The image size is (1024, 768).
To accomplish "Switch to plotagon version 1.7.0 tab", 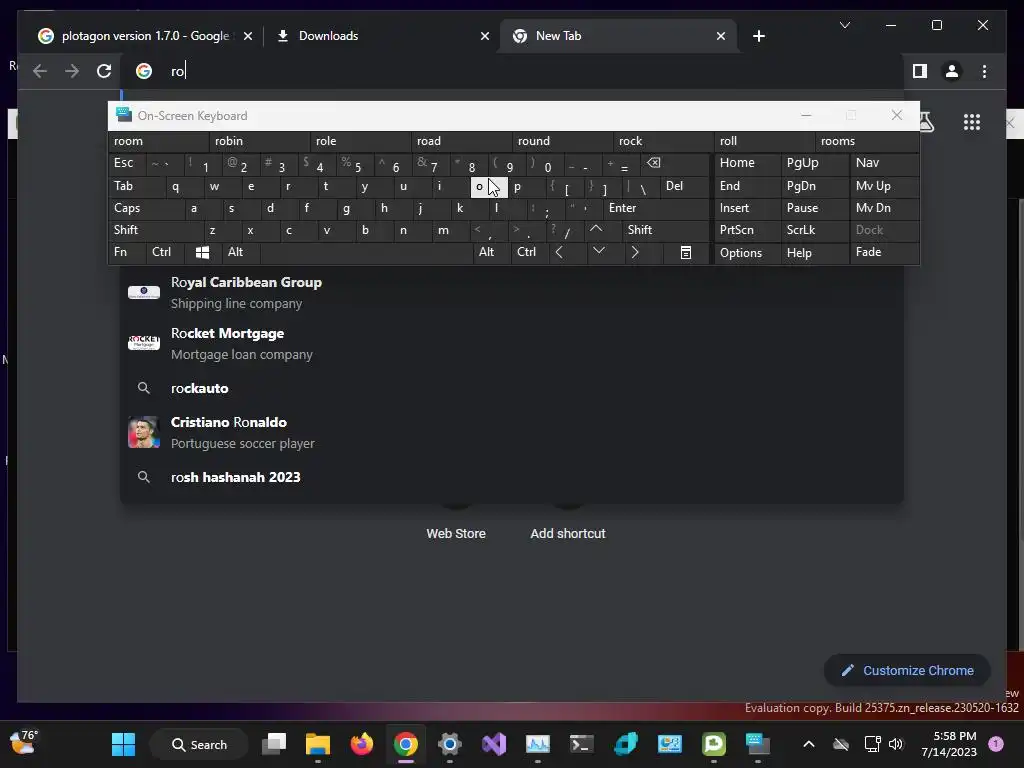I will click(x=146, y=36).
